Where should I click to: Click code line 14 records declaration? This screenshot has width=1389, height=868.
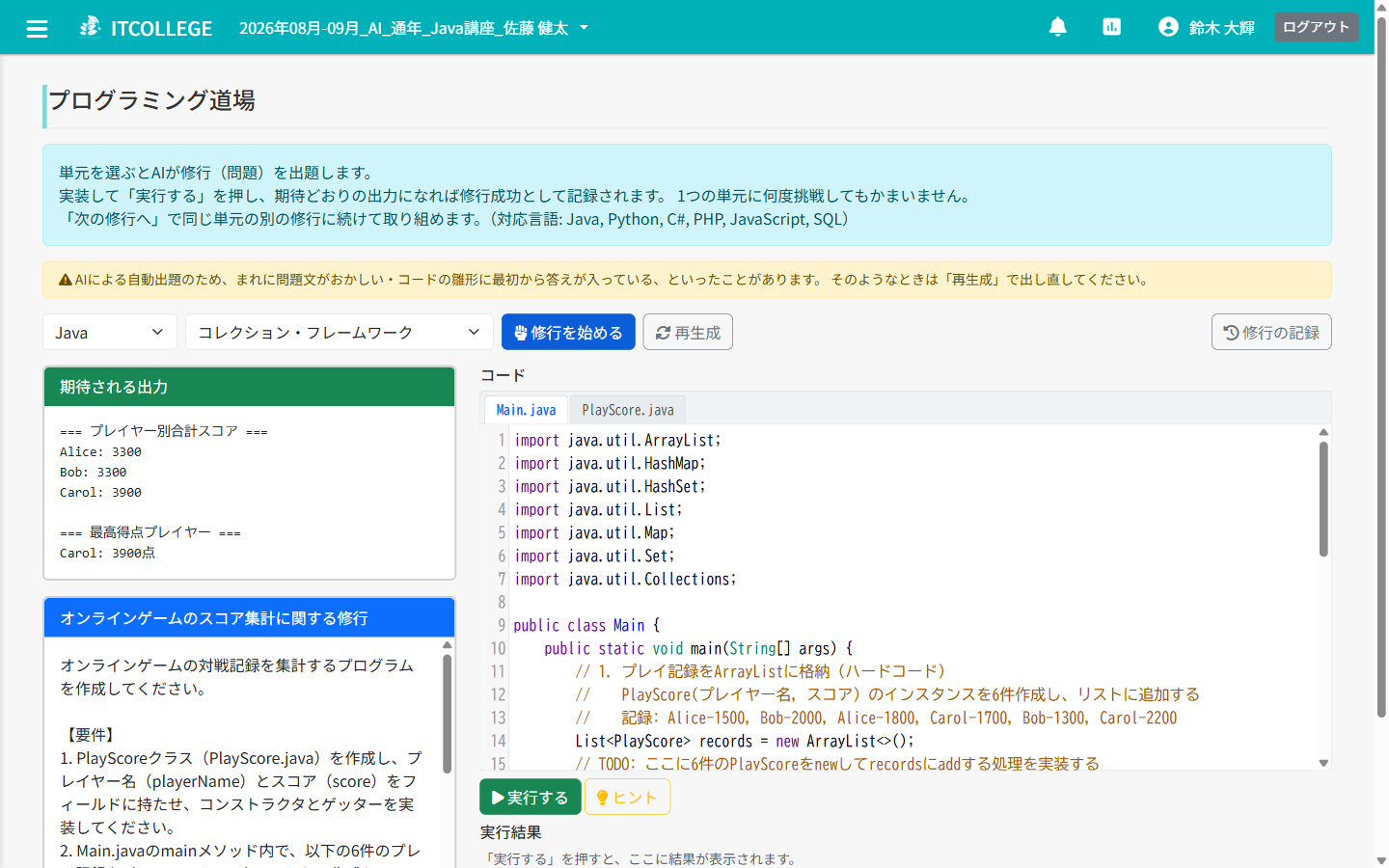coord(745,741)
